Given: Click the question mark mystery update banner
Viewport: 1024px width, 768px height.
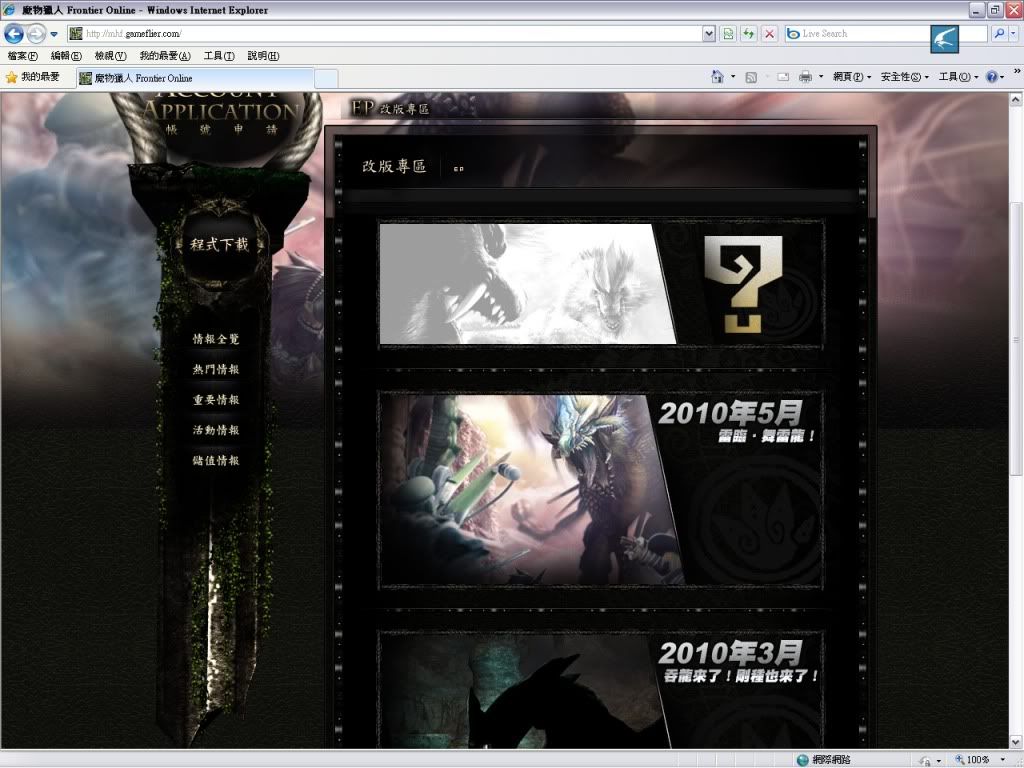Looking at the screenshot, I should coord(601,284).
